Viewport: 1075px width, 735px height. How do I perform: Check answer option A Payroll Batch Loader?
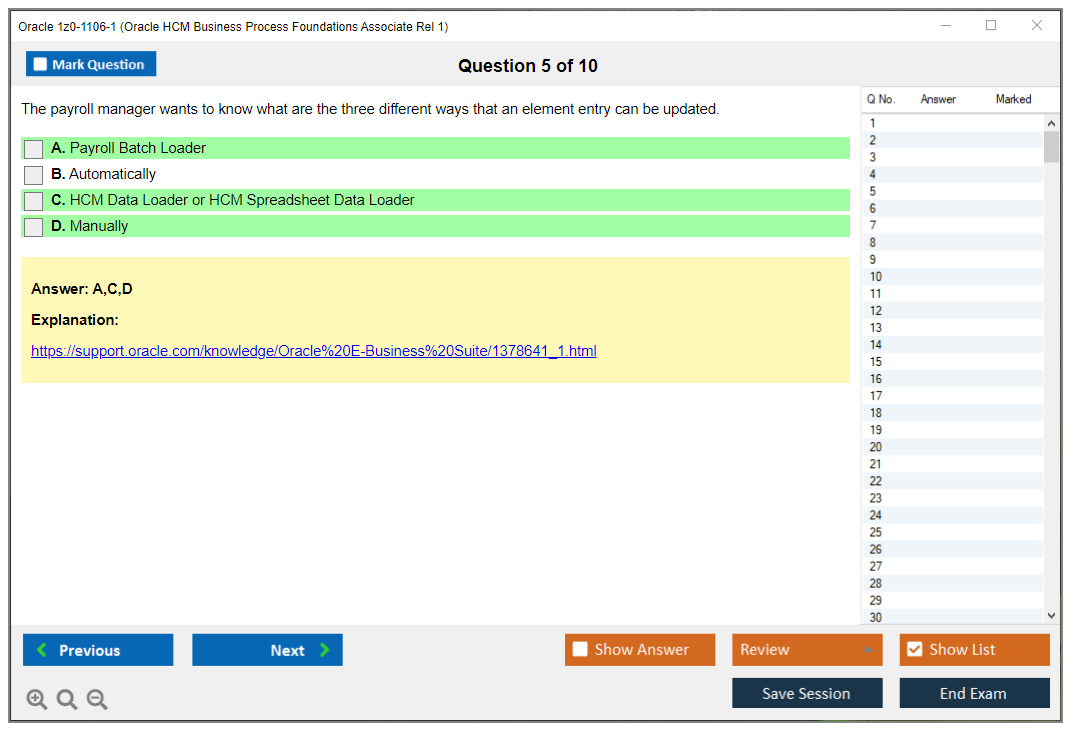coord(32,148)
